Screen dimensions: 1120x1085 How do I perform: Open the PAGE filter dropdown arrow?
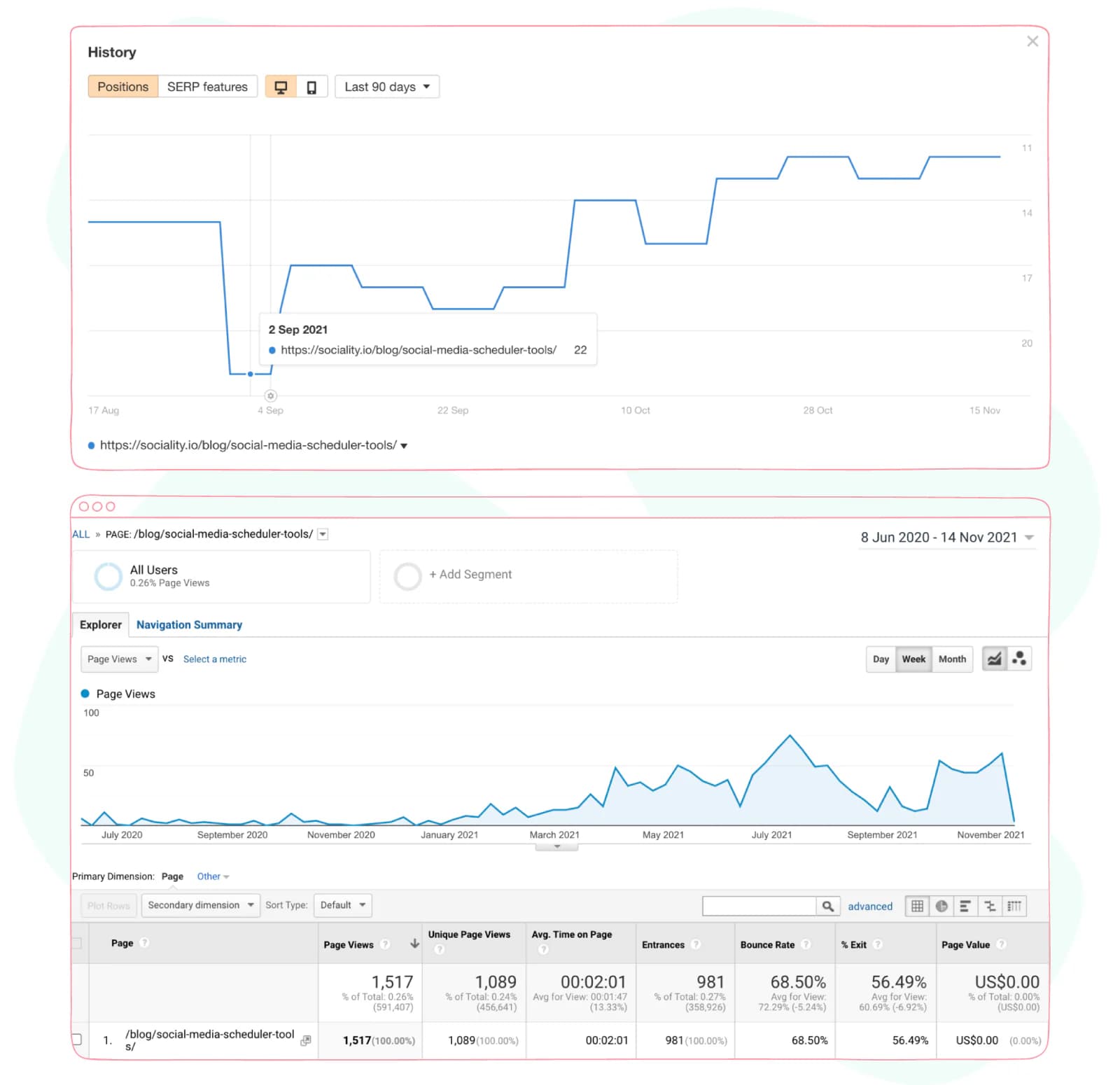(323, 534)
